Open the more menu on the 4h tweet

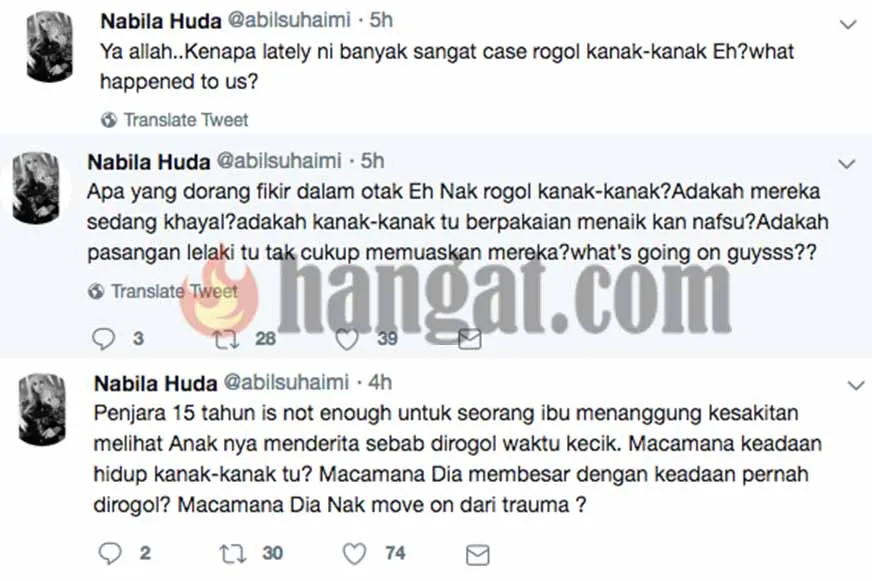[x=855, y=385]
